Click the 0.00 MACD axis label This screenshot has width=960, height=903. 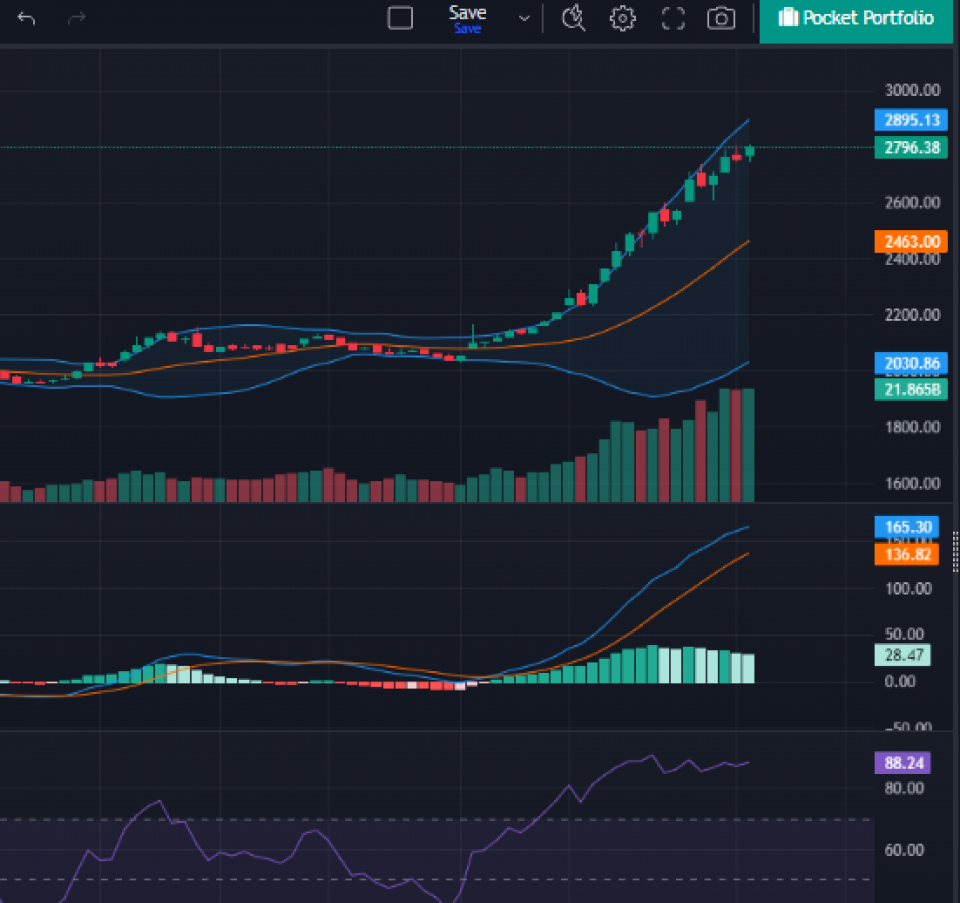[x=900, y=681]
